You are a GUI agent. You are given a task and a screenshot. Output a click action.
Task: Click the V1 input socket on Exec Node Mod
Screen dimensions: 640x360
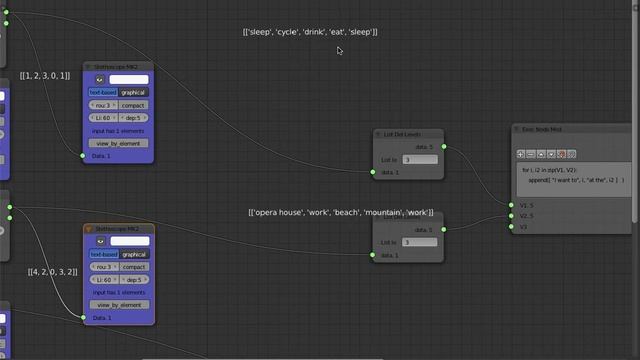pyautogui.click(x=511, y=205)
